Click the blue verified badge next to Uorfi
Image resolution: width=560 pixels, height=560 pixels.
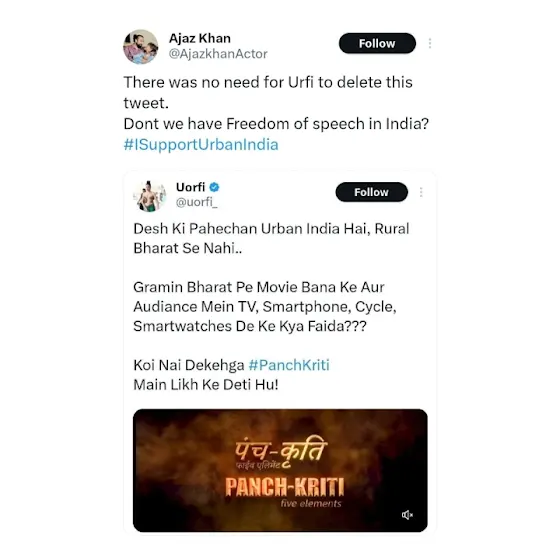click(x=215, y=187)
